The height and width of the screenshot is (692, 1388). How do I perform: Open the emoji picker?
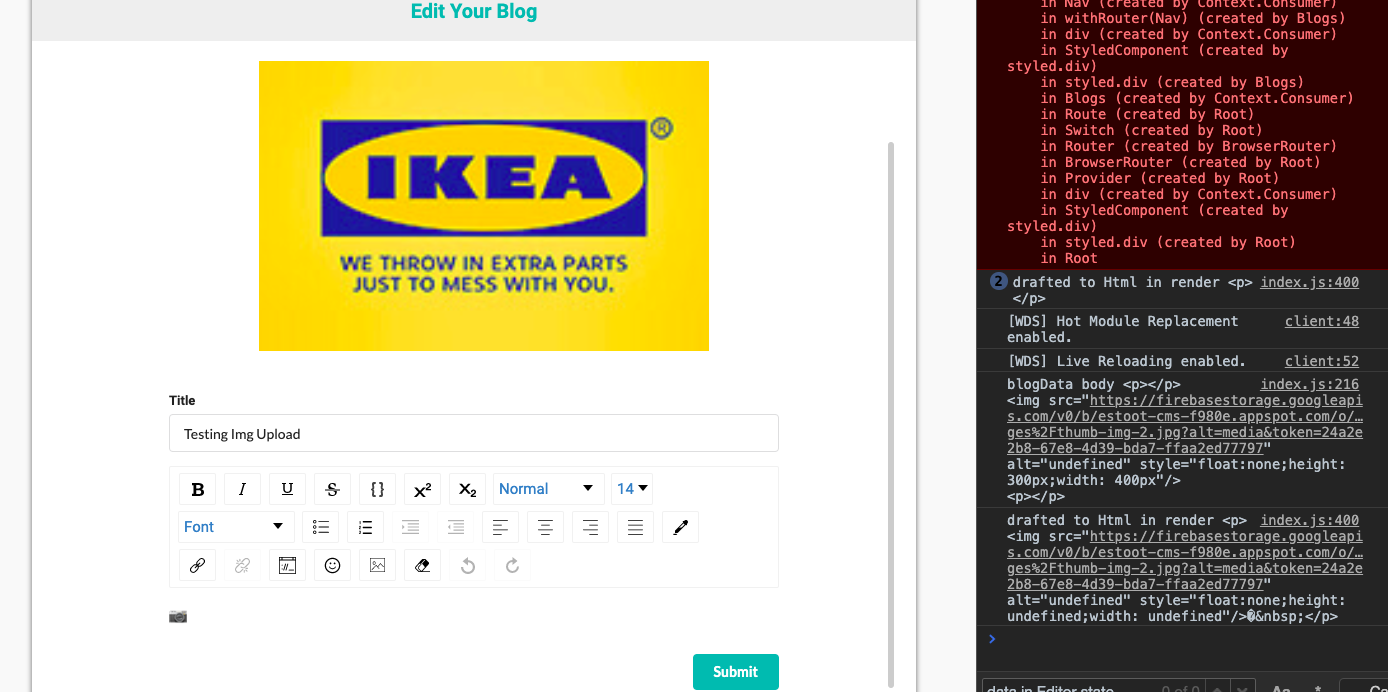(x=332, y=565)
